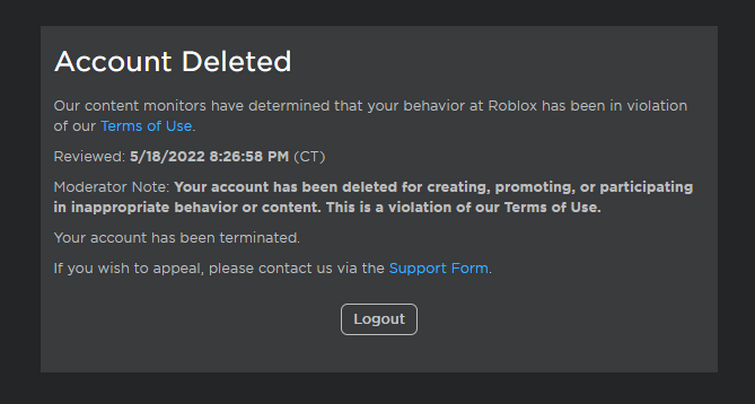Click empty gray panel area below Logout

click(x=379, y=354)
